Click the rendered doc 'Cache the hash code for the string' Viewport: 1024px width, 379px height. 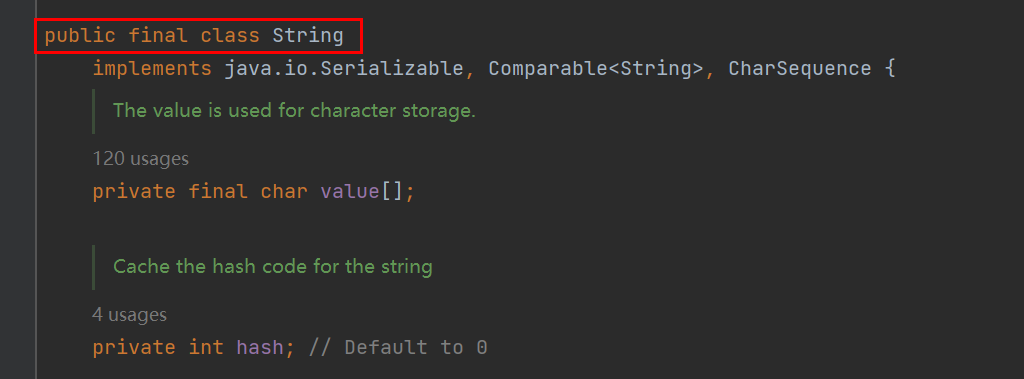(273, 267)
